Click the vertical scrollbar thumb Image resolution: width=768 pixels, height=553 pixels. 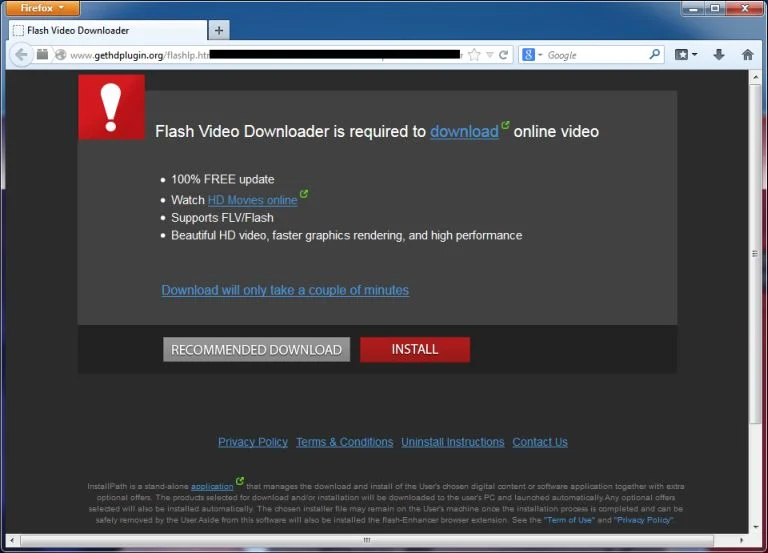pos(755,253)
